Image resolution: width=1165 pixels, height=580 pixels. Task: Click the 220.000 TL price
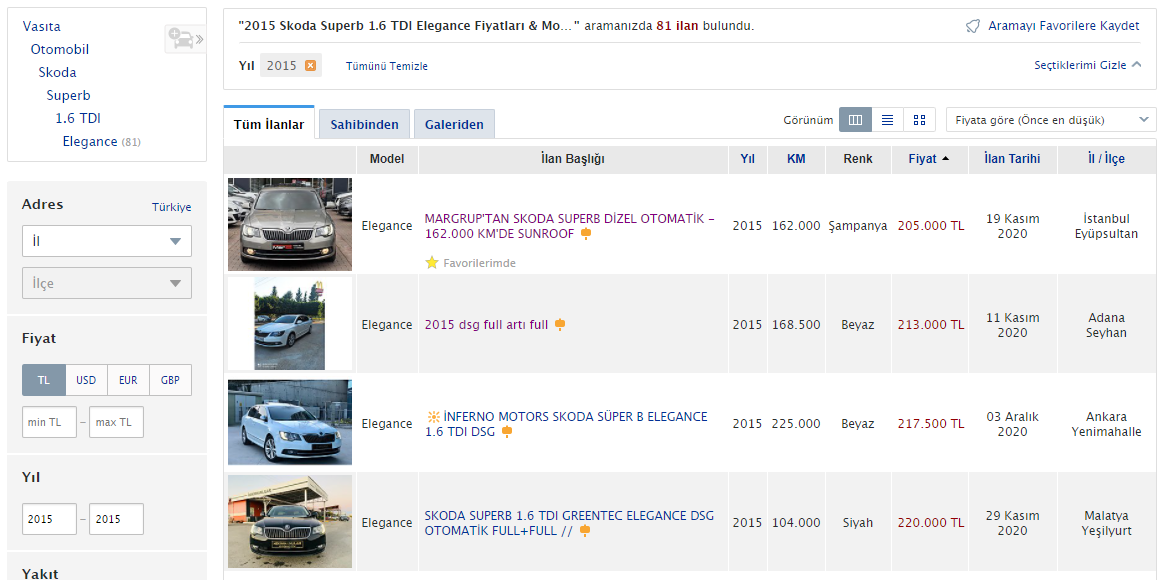(x=930, y=523)
